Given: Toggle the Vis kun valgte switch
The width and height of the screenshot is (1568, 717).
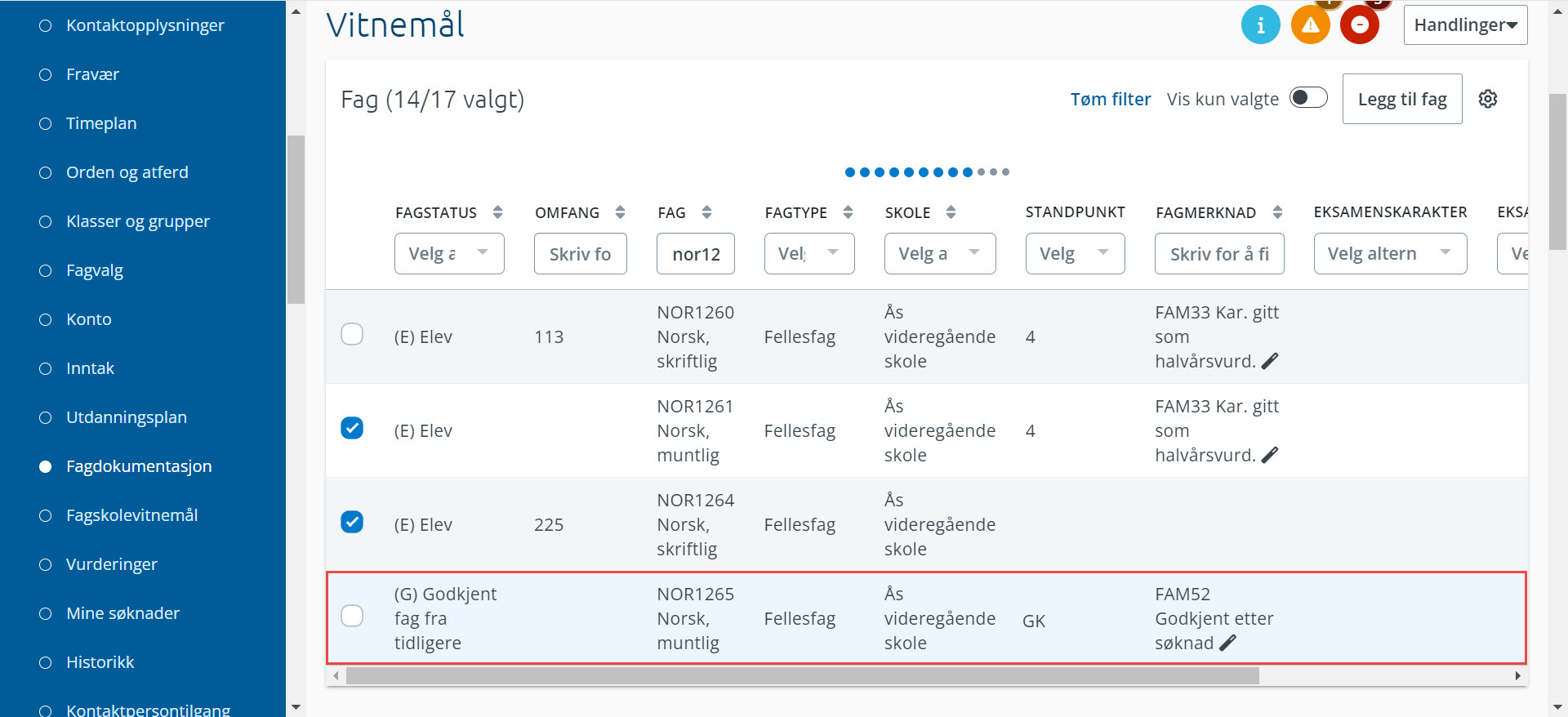Looking at the screenshot, I should (x=1308, y=98).
